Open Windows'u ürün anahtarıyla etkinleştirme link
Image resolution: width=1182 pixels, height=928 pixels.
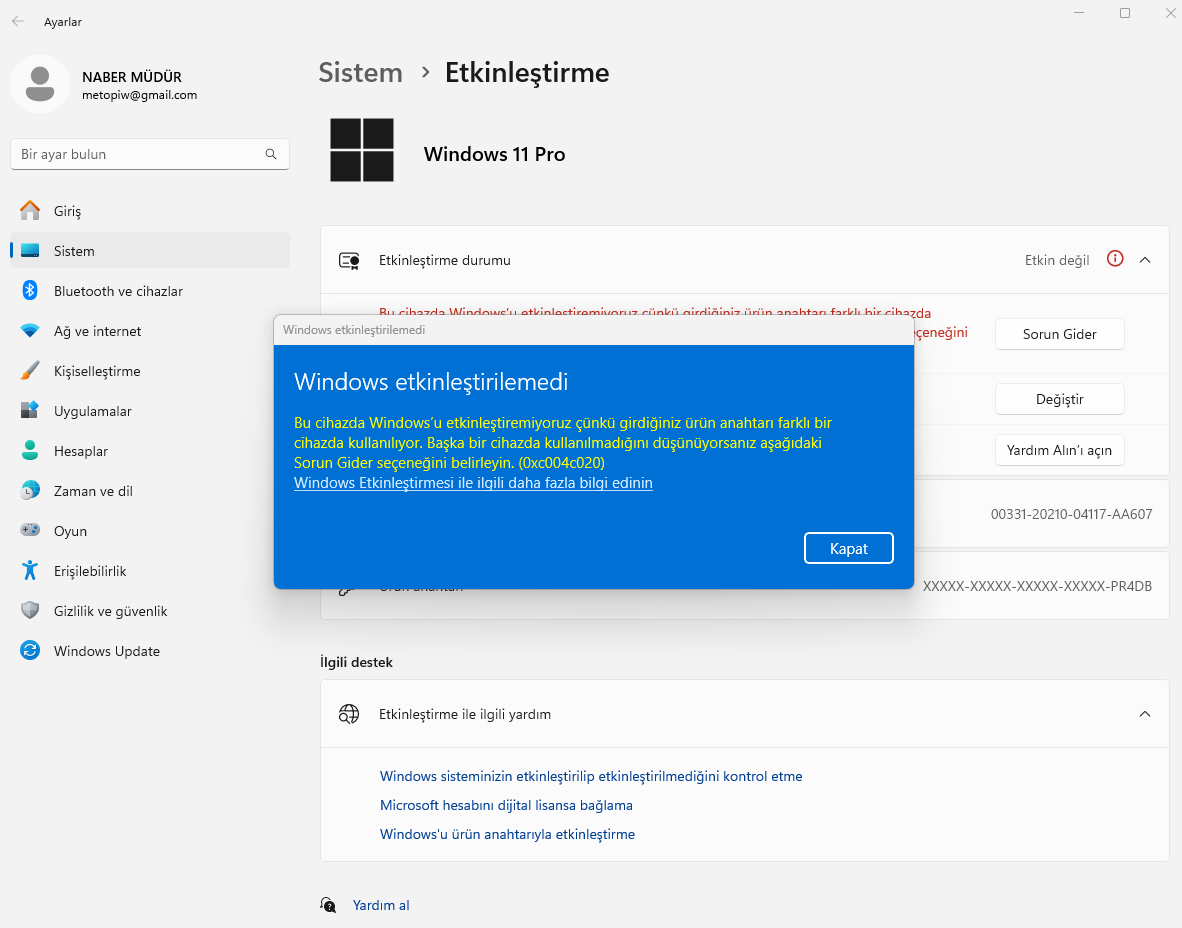[507, 834]
